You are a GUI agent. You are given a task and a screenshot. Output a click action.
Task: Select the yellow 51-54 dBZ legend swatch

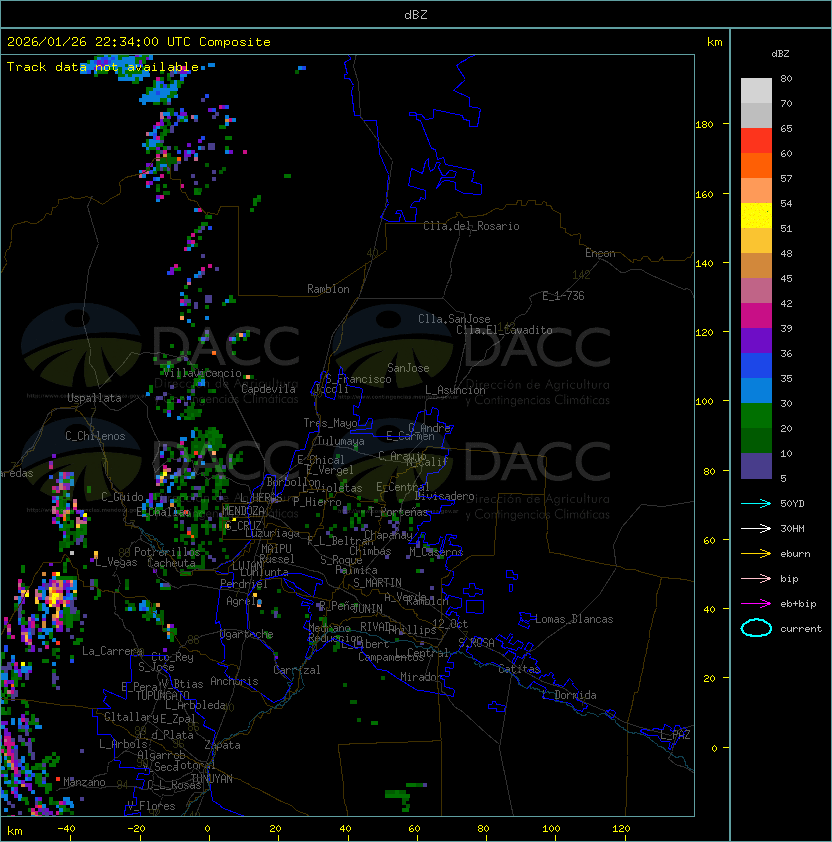pyautogui.click(x=757, y=216)
